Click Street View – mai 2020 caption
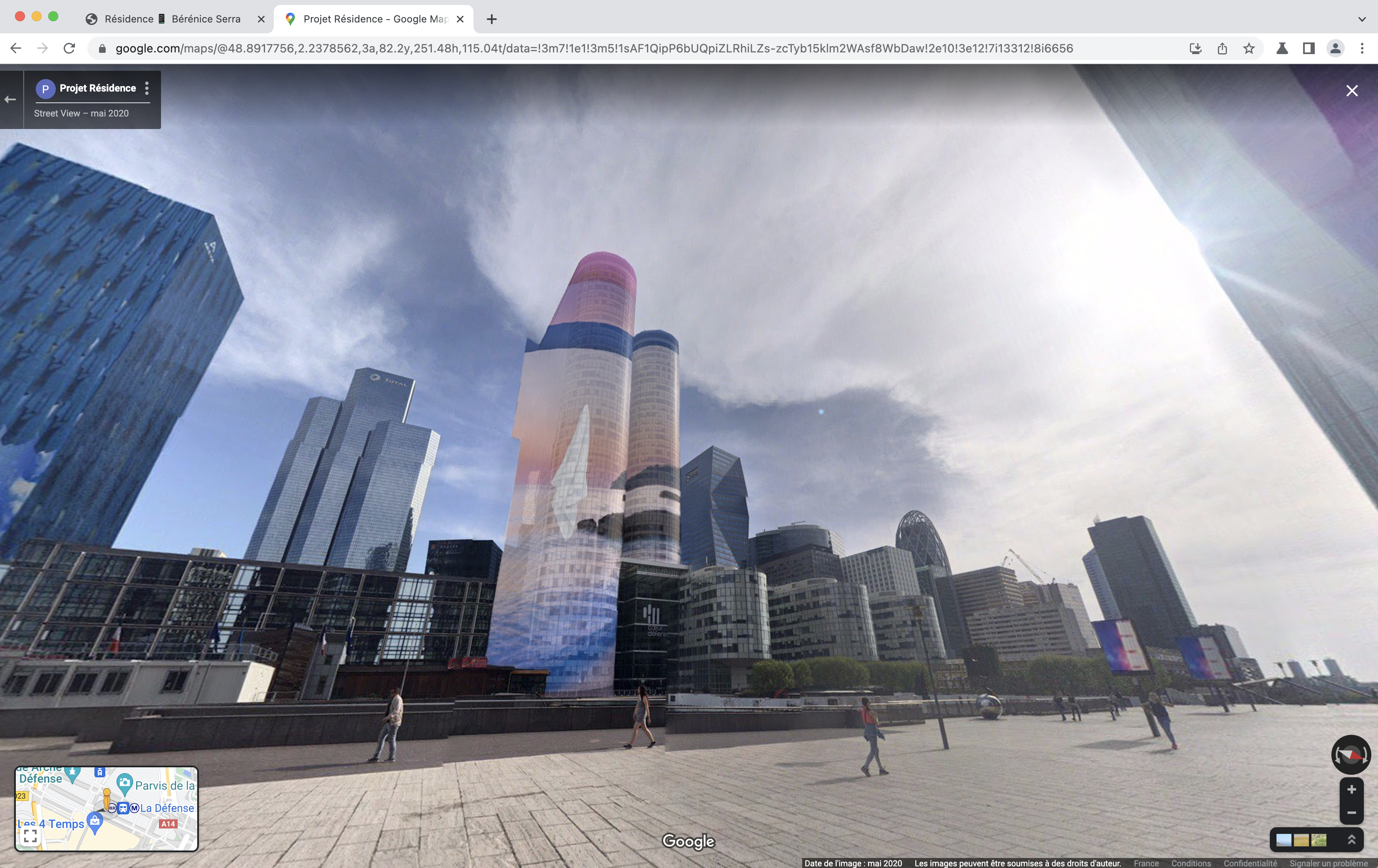This screenshot has height=868, width=1378. (81, 113)
